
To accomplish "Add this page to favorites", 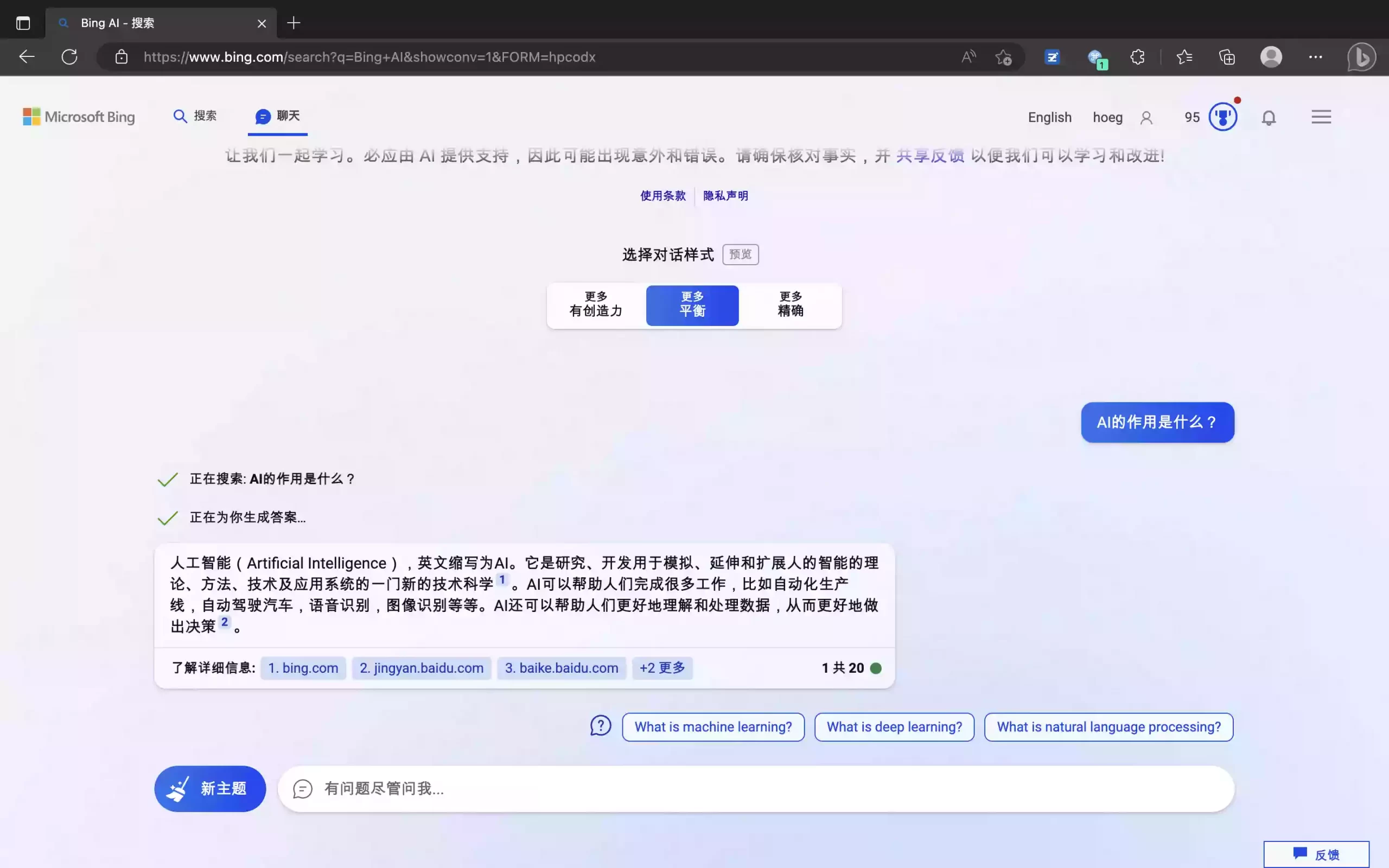I will click(1003, 57).
